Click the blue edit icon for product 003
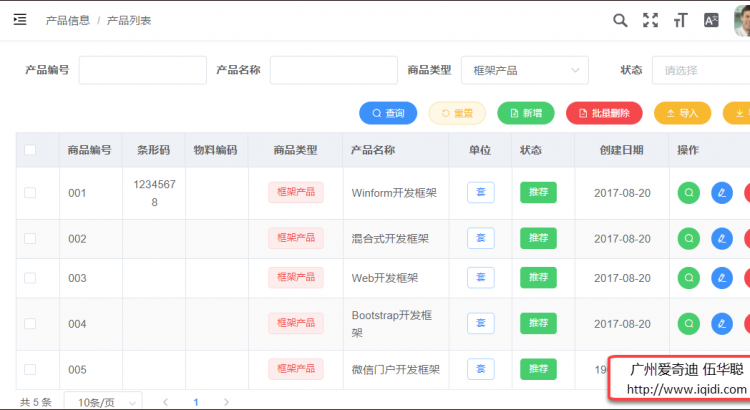The height and width of the screenshot is (410, 750). [720, 278]
